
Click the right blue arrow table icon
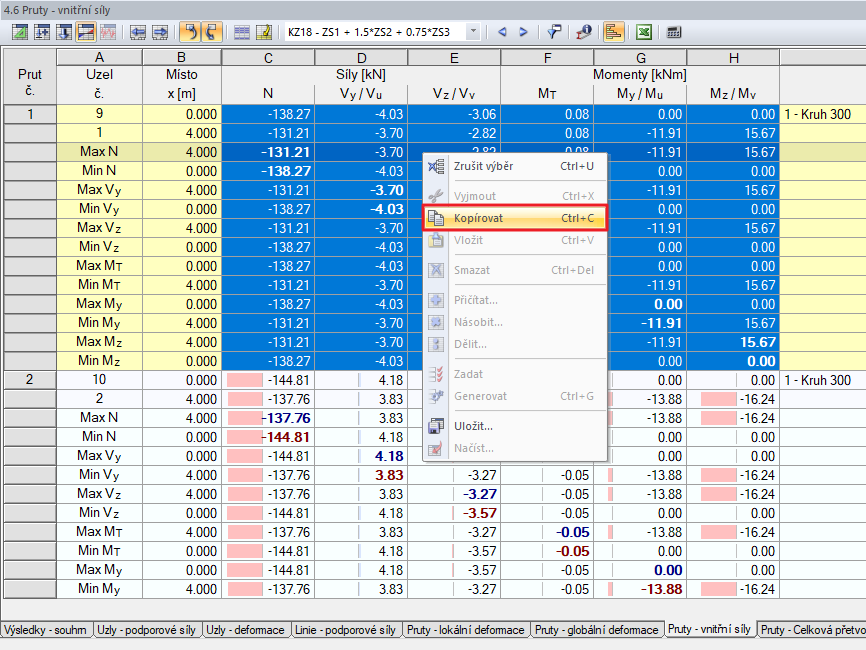pos(162,31)
